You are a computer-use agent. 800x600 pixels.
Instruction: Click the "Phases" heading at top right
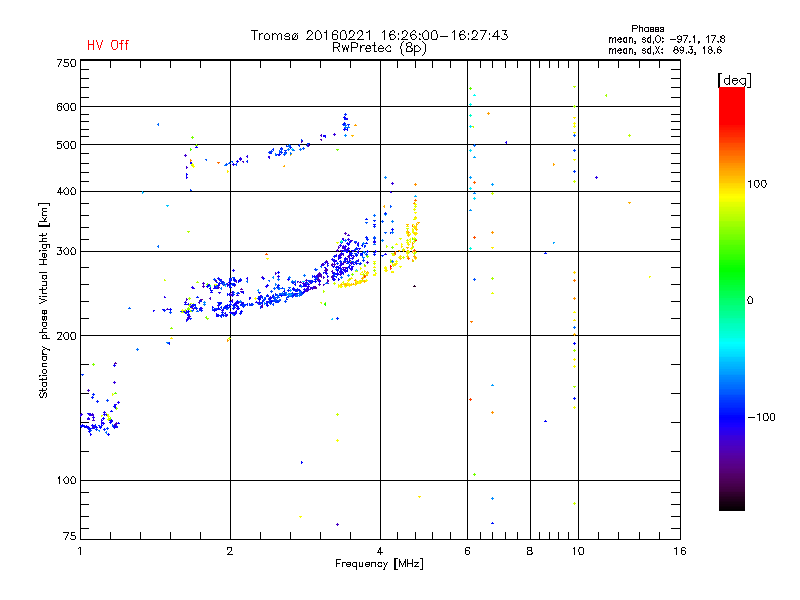click(x=647, y=29)
